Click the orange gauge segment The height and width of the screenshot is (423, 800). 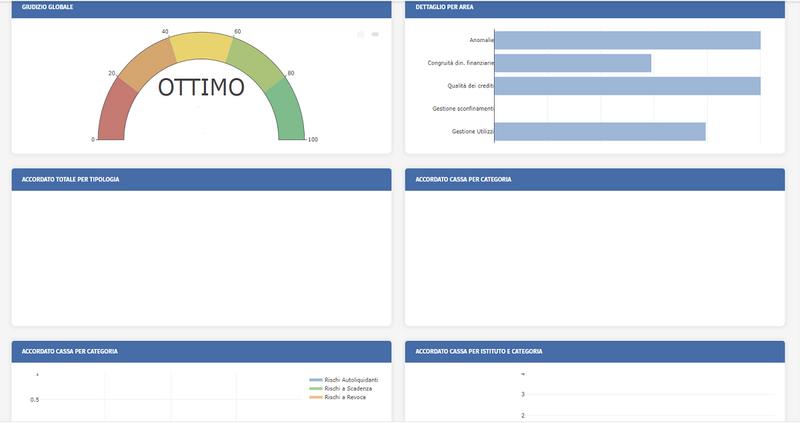point(147,64)
